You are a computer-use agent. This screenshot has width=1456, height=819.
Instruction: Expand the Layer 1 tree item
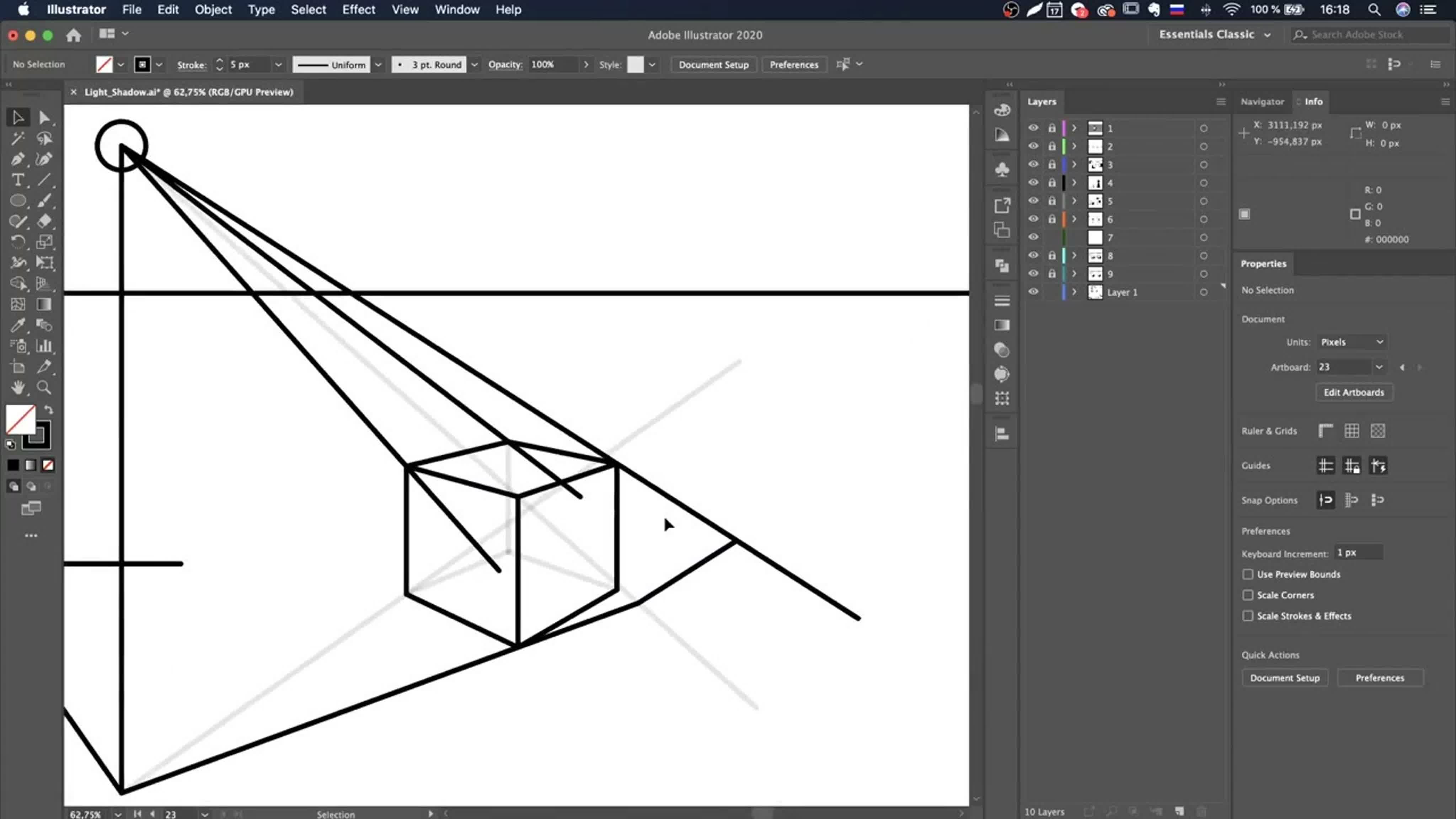1074,292
